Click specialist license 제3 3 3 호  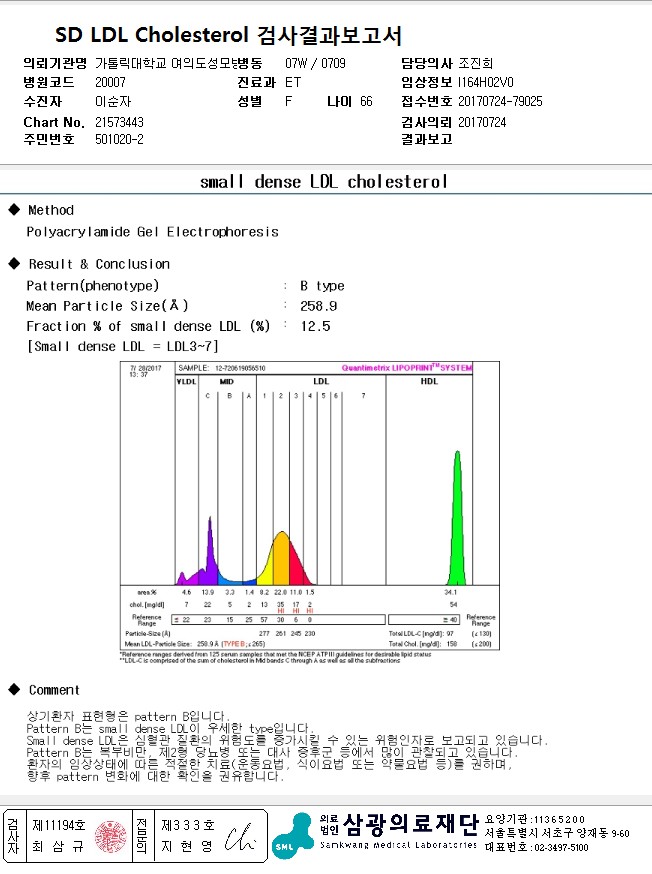pyautogui.click(x=187, y=826)
